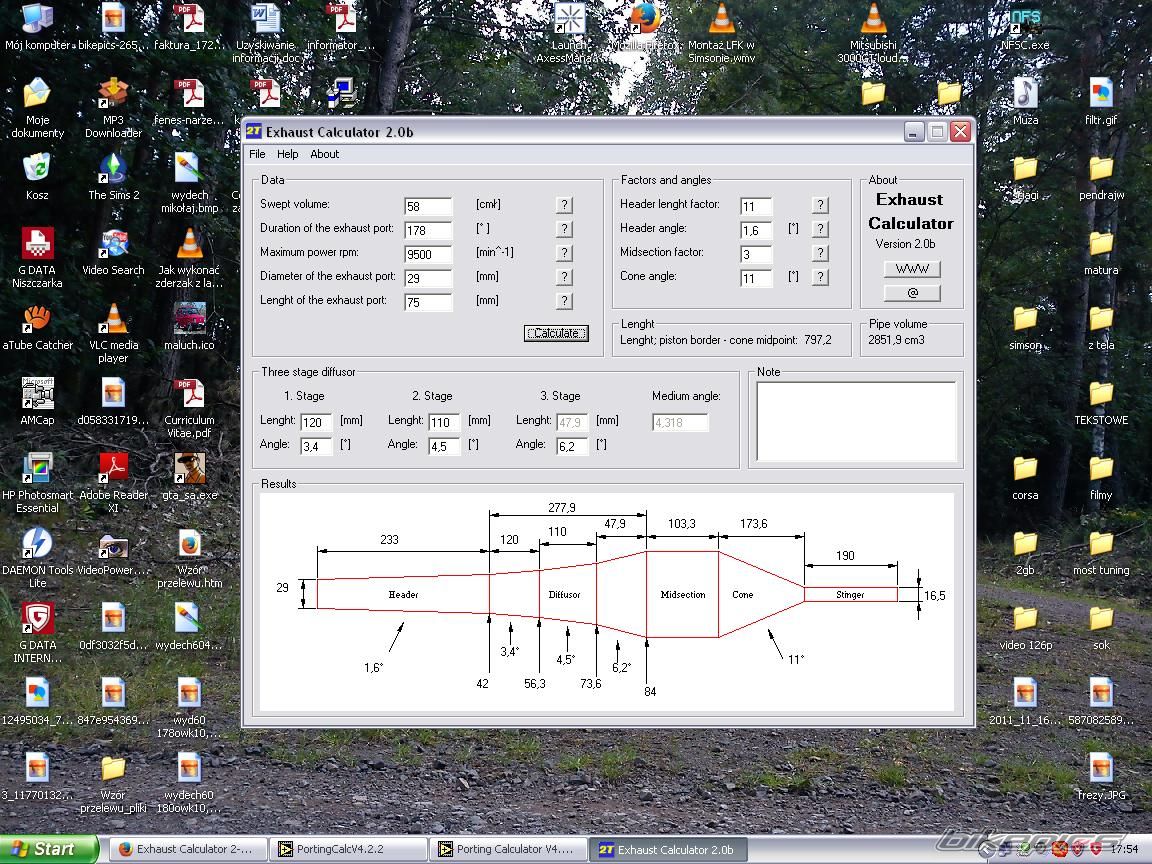Click Exhaust Calculator 2.0b taskbar button
This screenshot has height=864, width=1152.
[669, 849]
